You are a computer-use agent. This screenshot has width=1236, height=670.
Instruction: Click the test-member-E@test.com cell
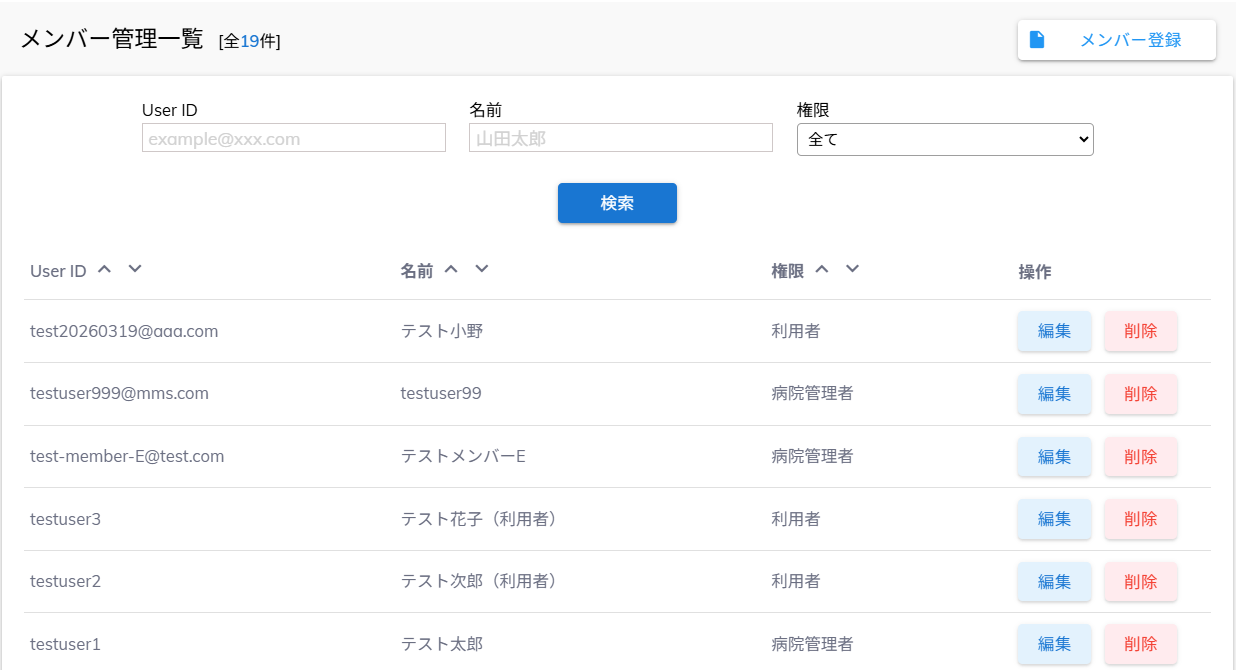(127, 456)
